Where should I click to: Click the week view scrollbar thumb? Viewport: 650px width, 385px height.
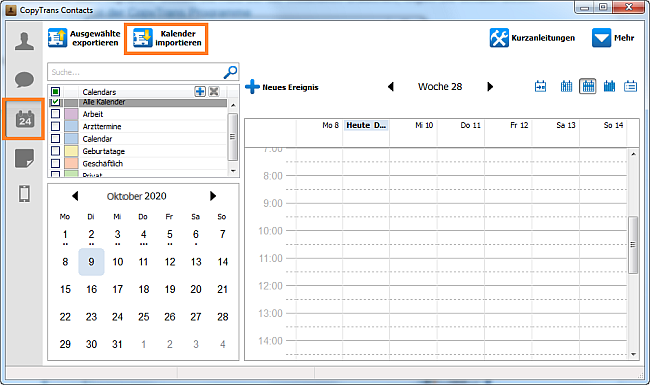pyautogui.click(x=633, y=245)
